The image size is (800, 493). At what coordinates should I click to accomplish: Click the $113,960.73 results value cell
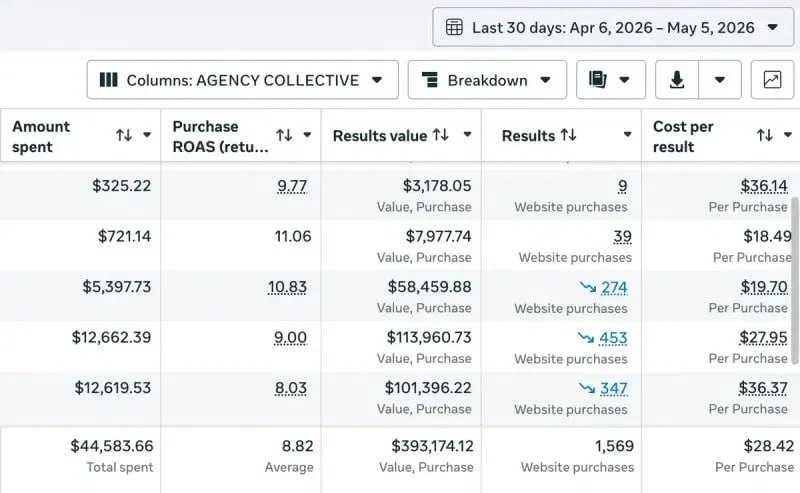(429, 337)
